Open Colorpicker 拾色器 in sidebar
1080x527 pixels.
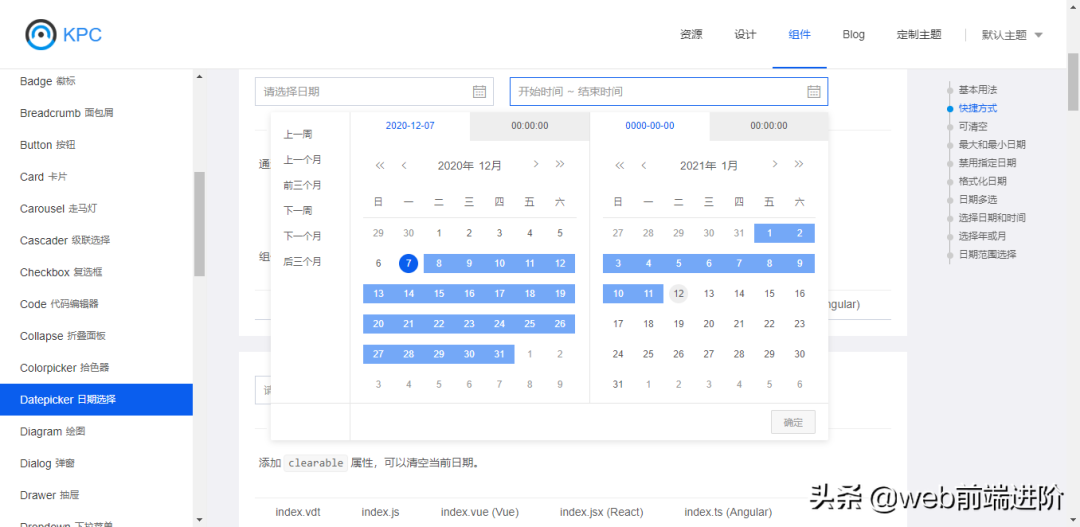pyautogui.click(x=65, y=368)
